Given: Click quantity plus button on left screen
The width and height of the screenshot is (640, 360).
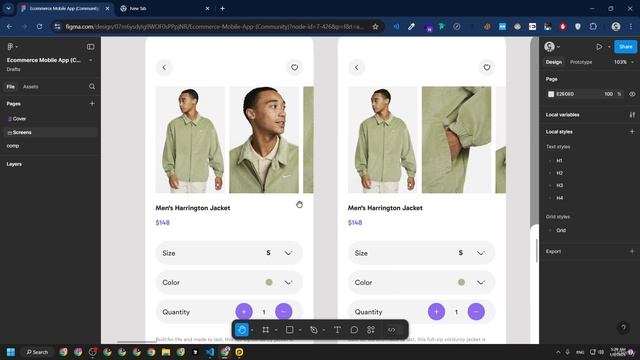Looking at the screenshot, I should tap(244, 312).
